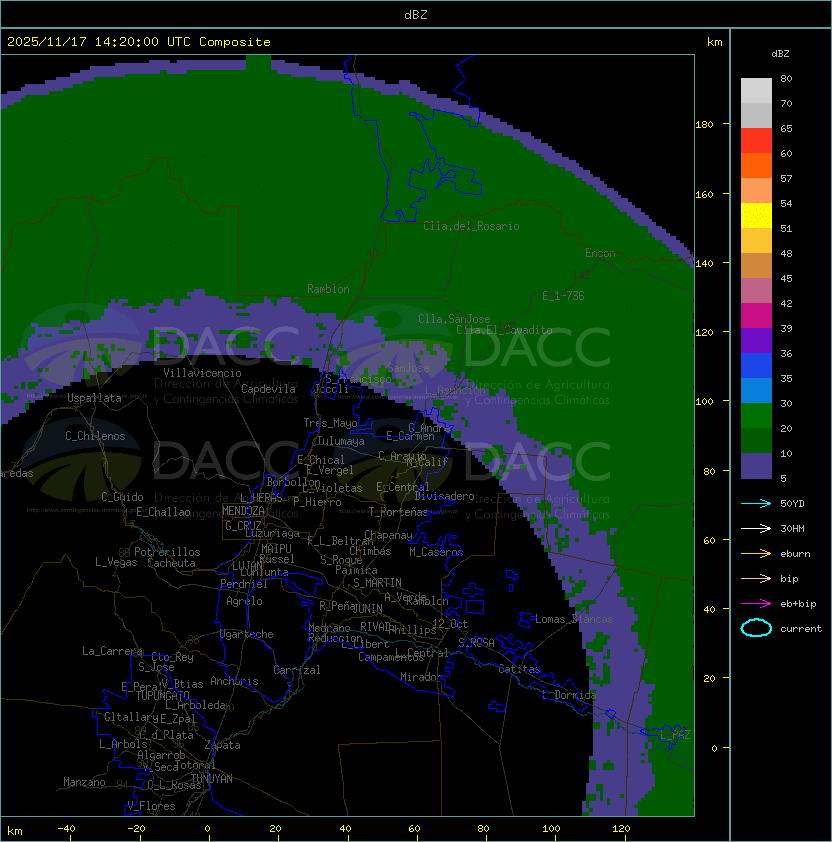The image size is (832, 842).
Task: Click the '50YD' legend label
Action: (x=792, y=503)
